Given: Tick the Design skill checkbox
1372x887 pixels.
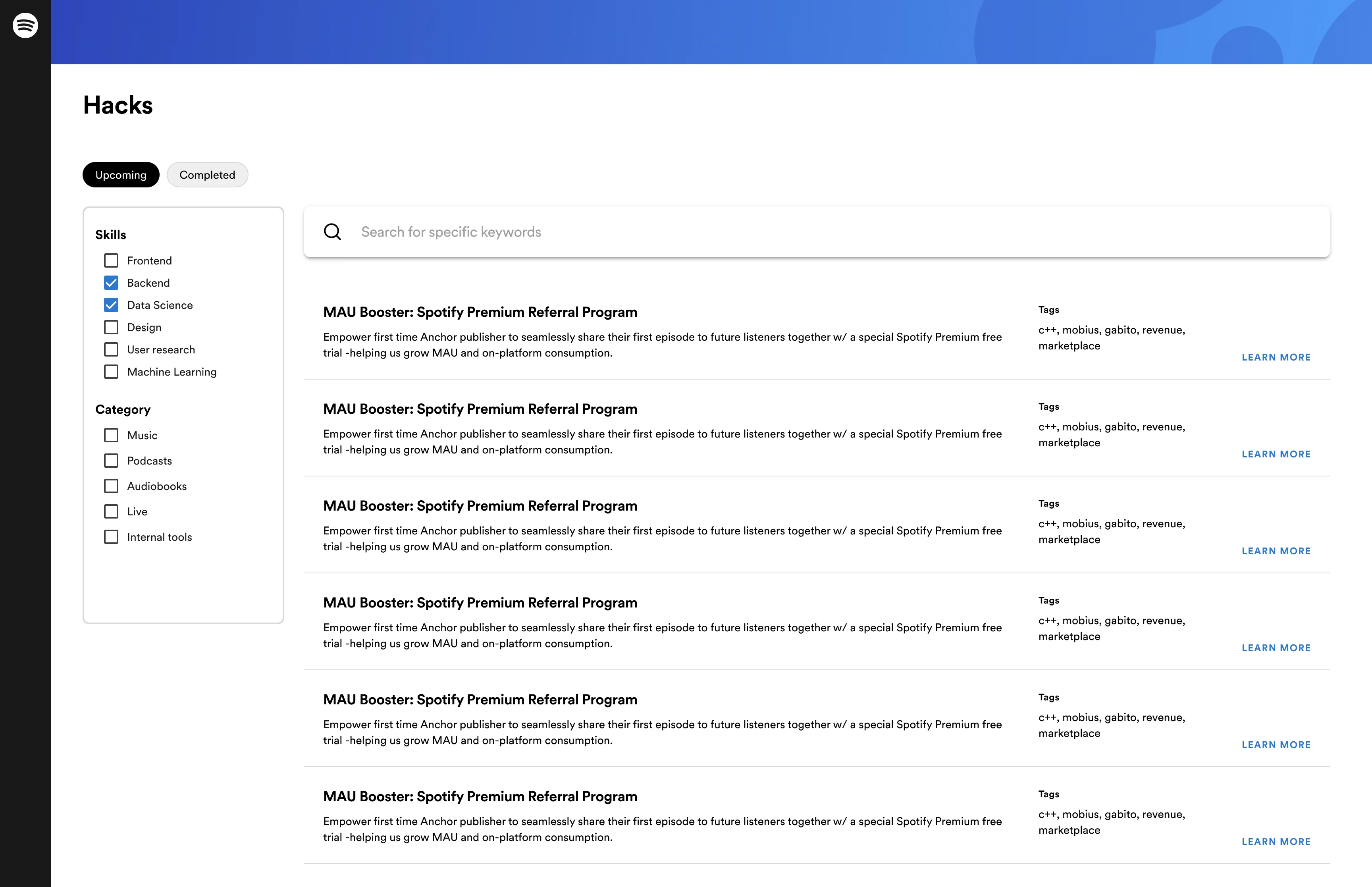Looking at the screenshot, I should pyautogui.click(x=111, y=327).
